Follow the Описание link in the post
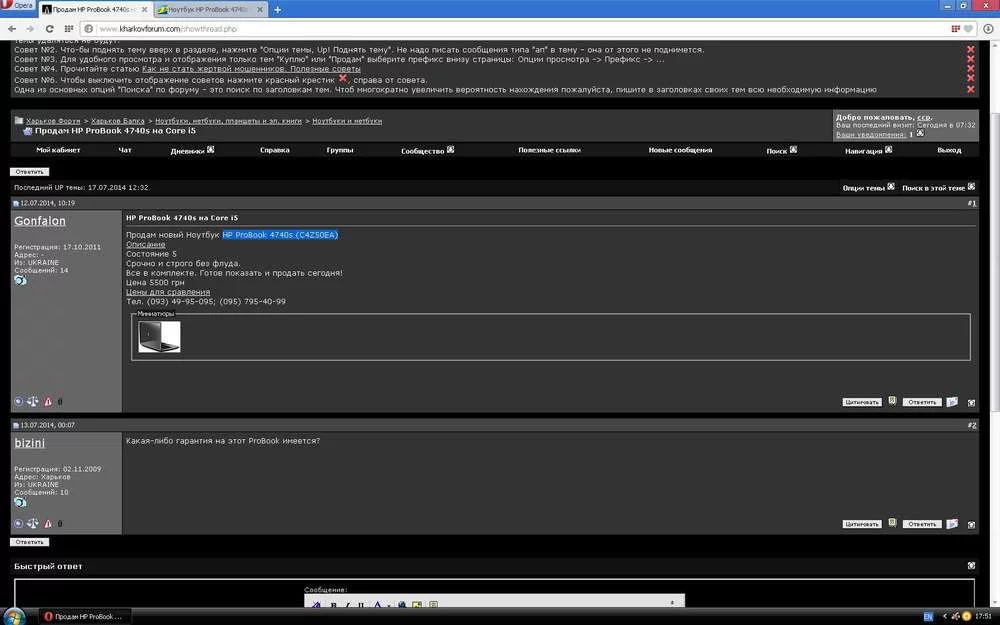The height and width of the screenshot is (625, 1000). 145,244
